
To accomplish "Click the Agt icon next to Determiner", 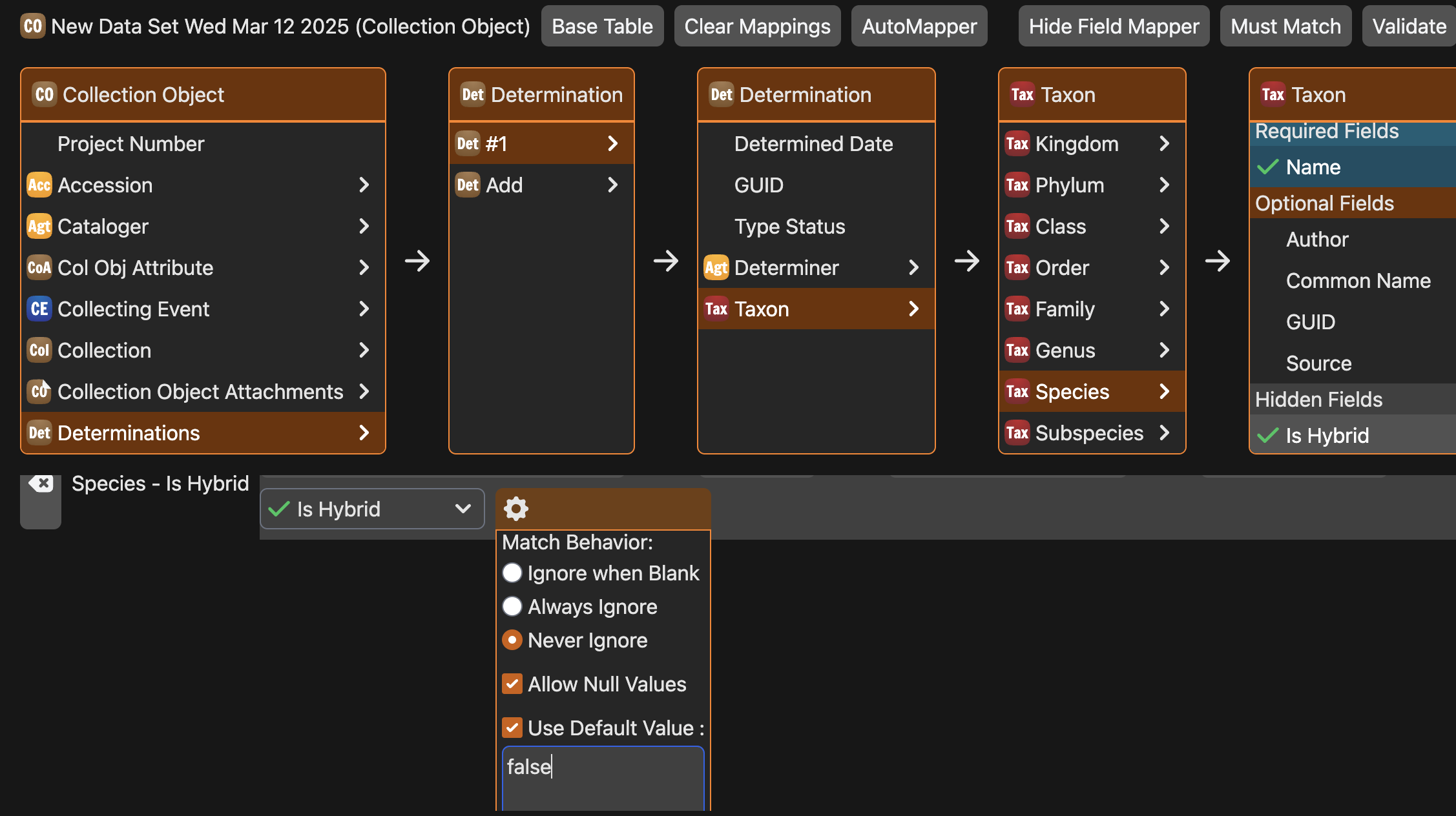I will (716, 267).
